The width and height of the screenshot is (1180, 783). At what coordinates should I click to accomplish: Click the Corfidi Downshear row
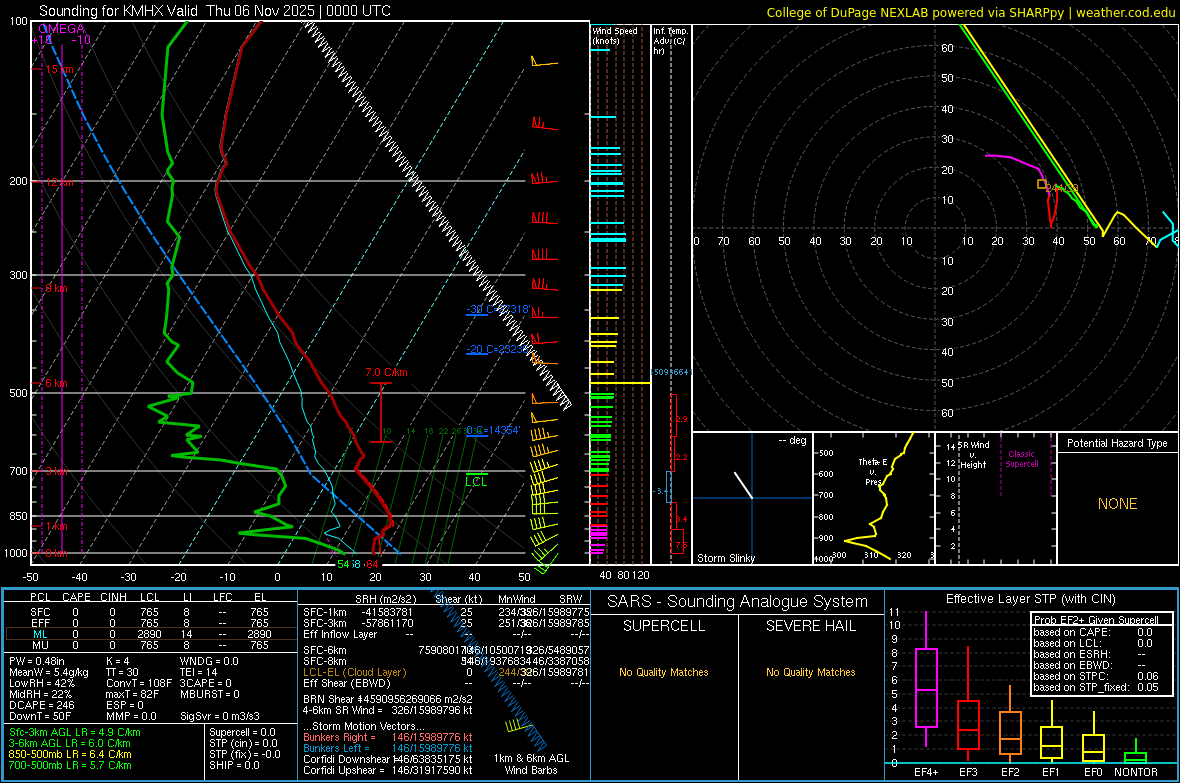pyautogui.click(x=388, y=759)
